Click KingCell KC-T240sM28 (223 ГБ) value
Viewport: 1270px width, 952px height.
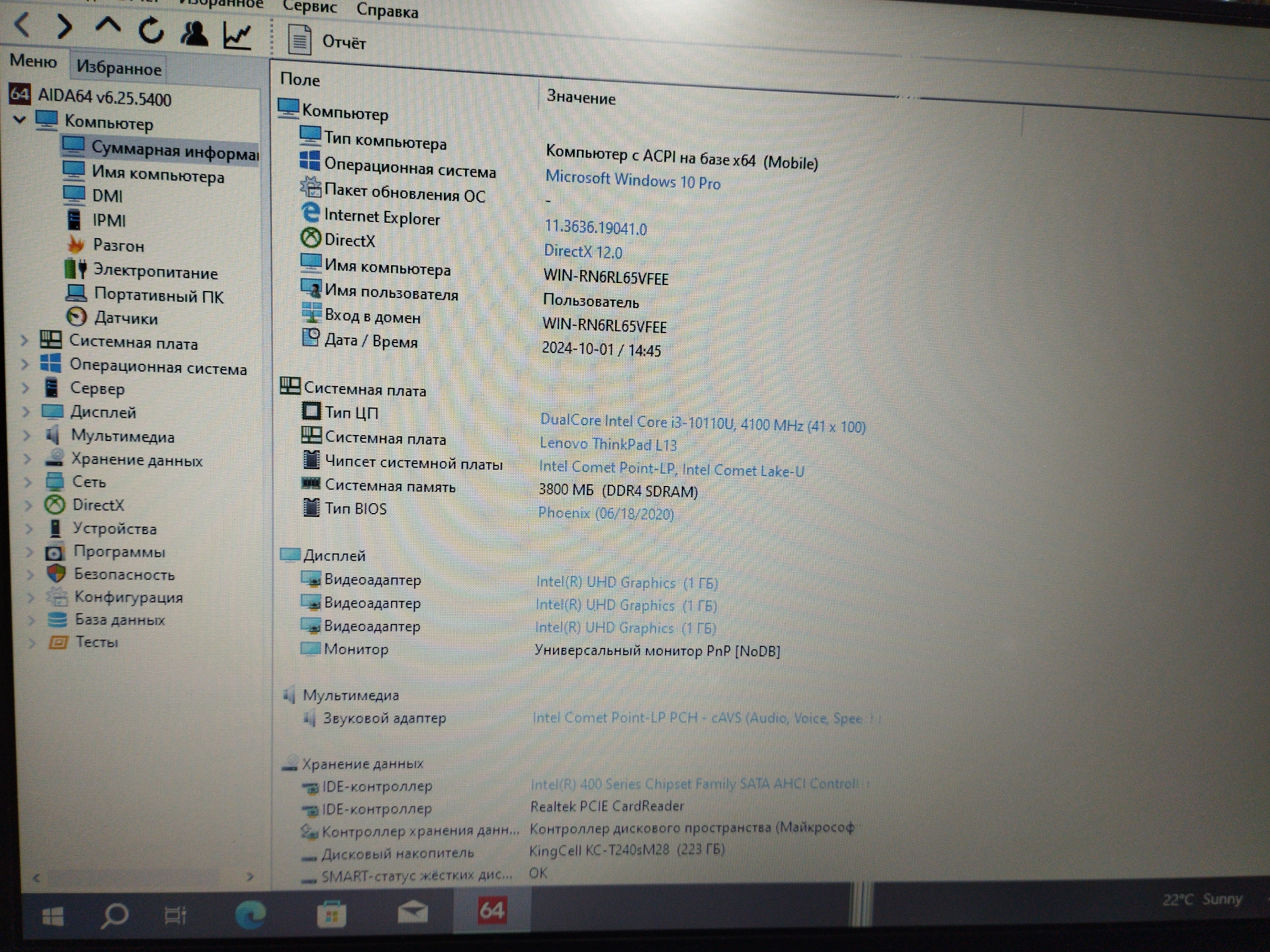click(x=626, y=850)
